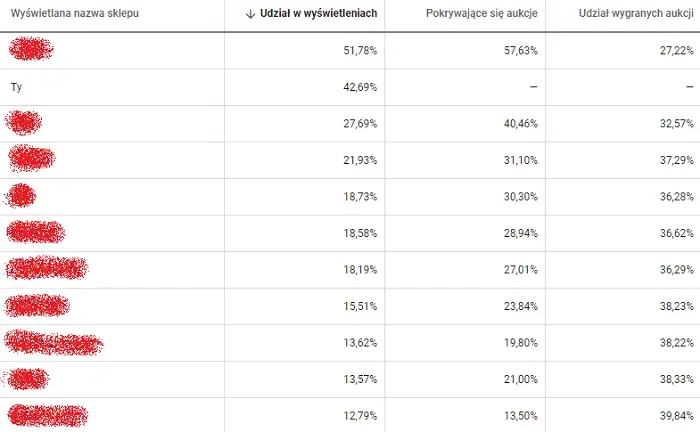This screenshot has width=700, height=432.
Task: Select the 'Ty' row label
Action: click(x=17, y=87)
